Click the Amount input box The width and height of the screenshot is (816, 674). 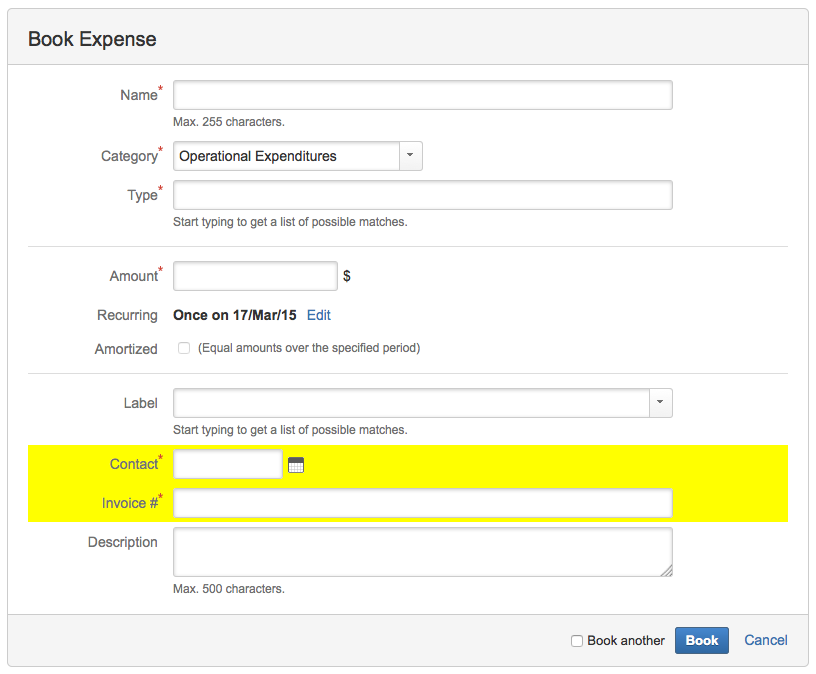254,276
